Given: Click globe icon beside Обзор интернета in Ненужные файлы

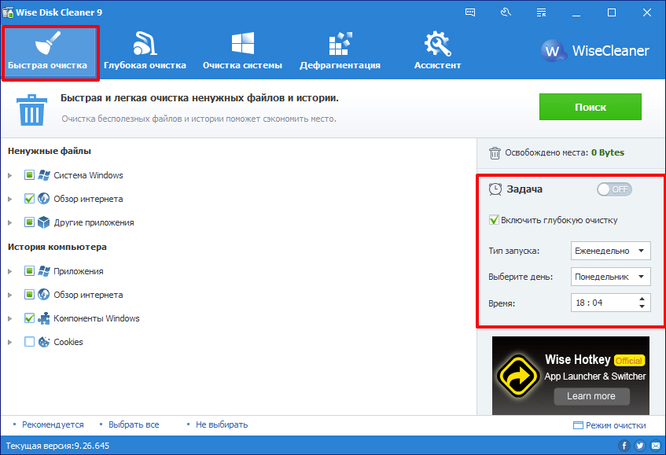Looking at the screenshot, I should pyautogui.click(x=44, y=198).
